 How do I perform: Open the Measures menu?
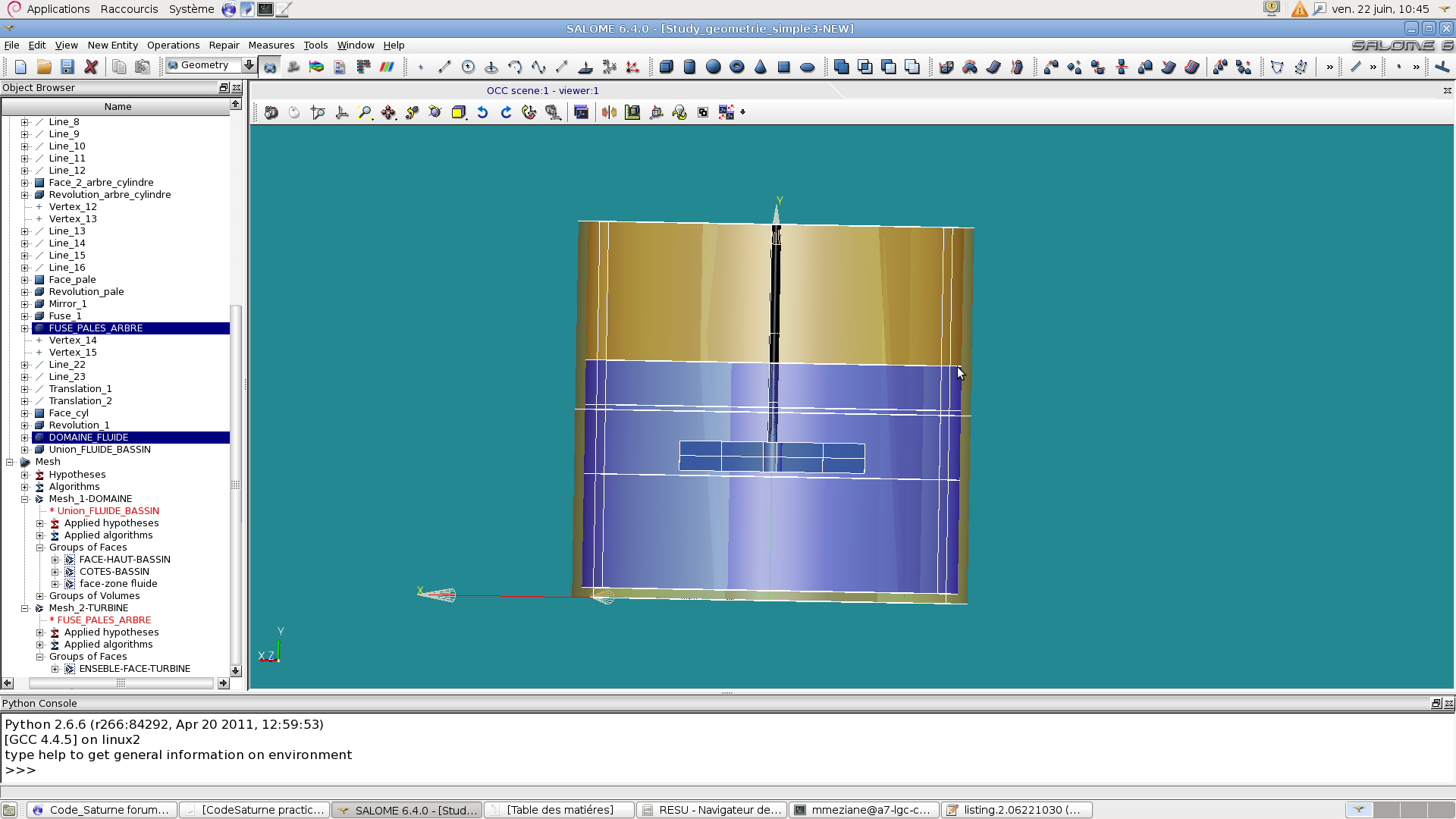pyautogui.click(x=271, y=45)
